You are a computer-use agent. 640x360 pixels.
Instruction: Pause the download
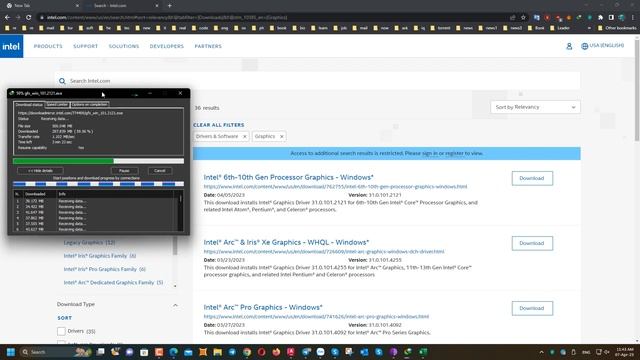click(124, 171)
